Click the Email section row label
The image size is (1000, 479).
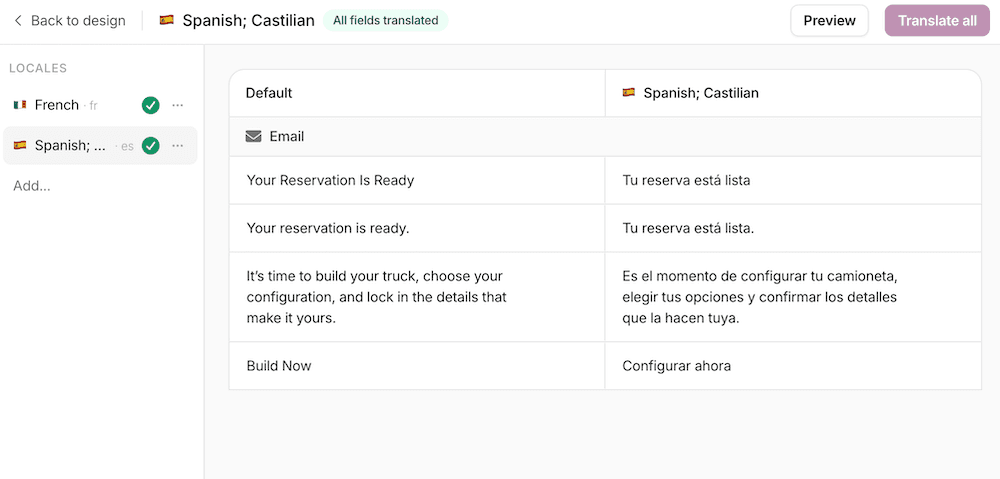(x=286, y=136)
